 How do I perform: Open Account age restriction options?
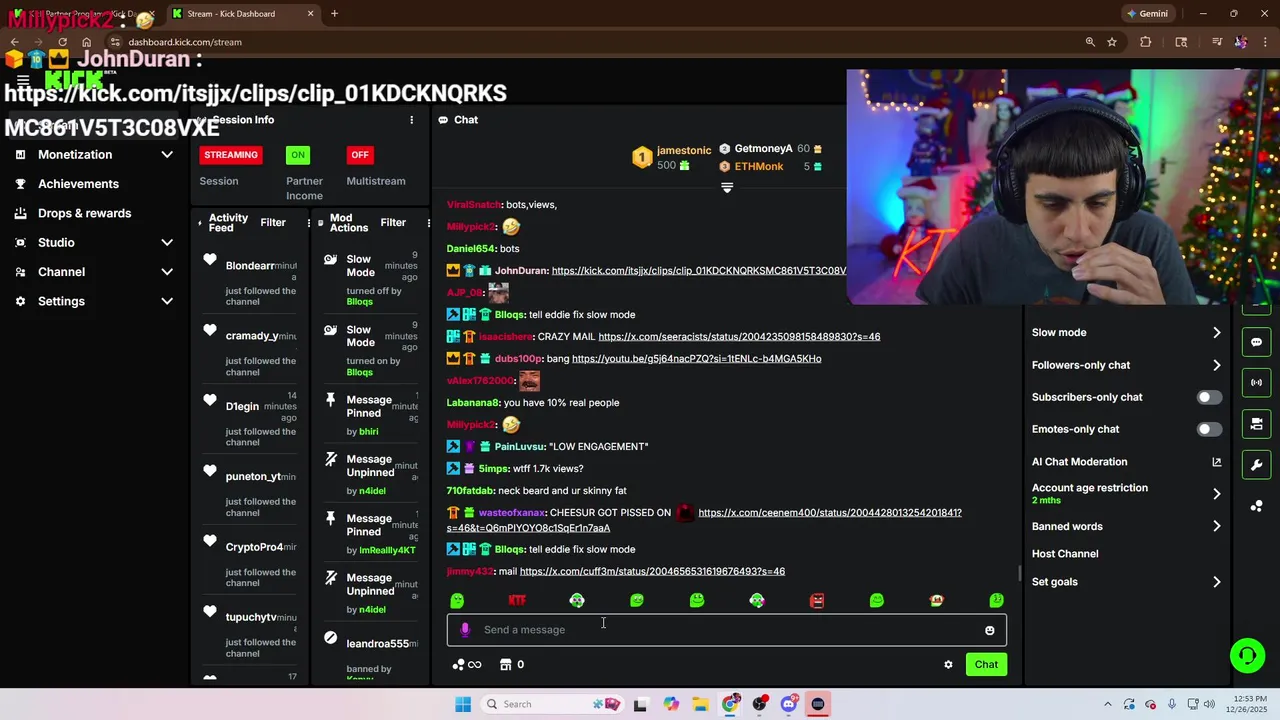click(x=1126, y=494)
